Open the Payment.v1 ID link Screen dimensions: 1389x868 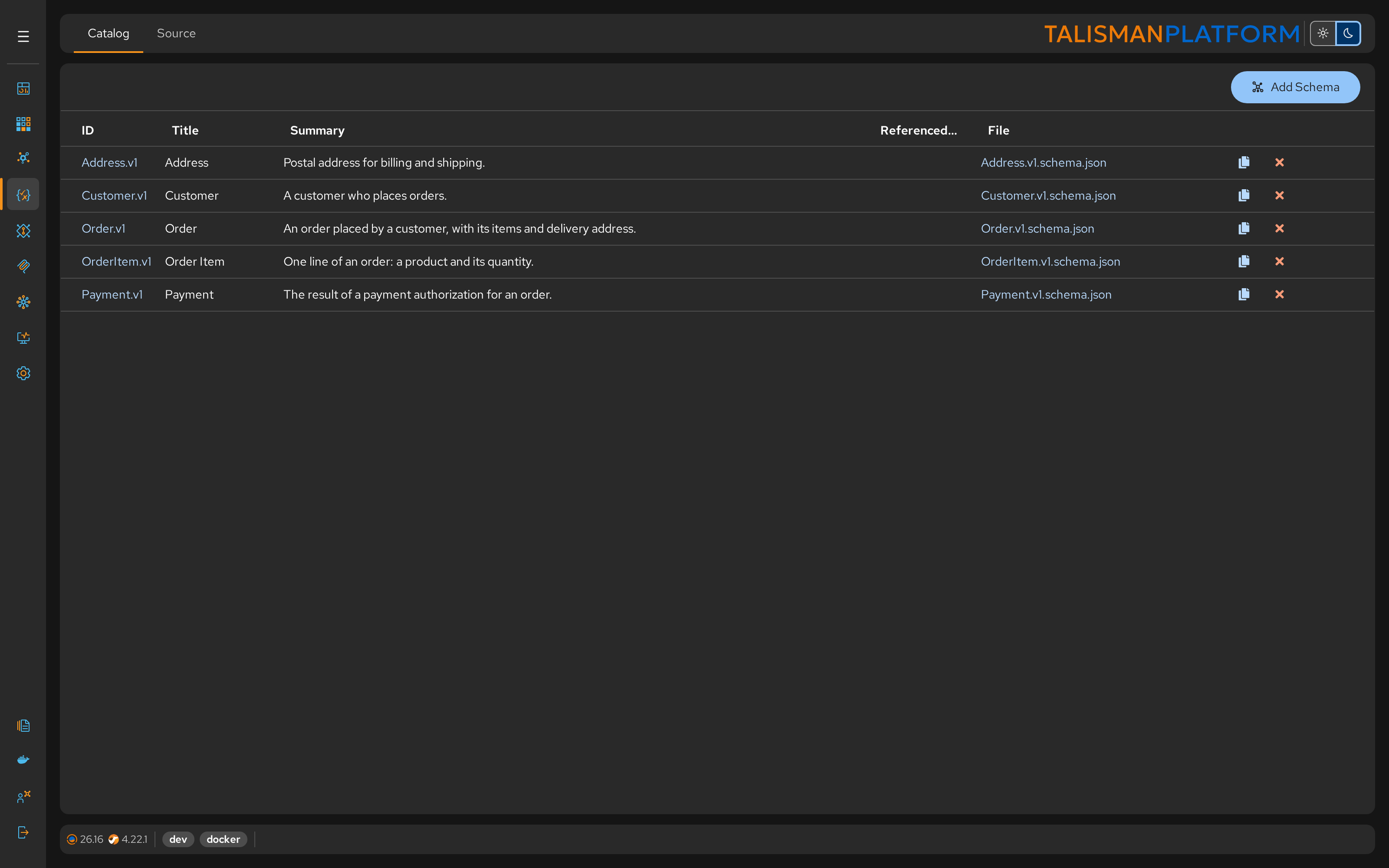(112, 295)
